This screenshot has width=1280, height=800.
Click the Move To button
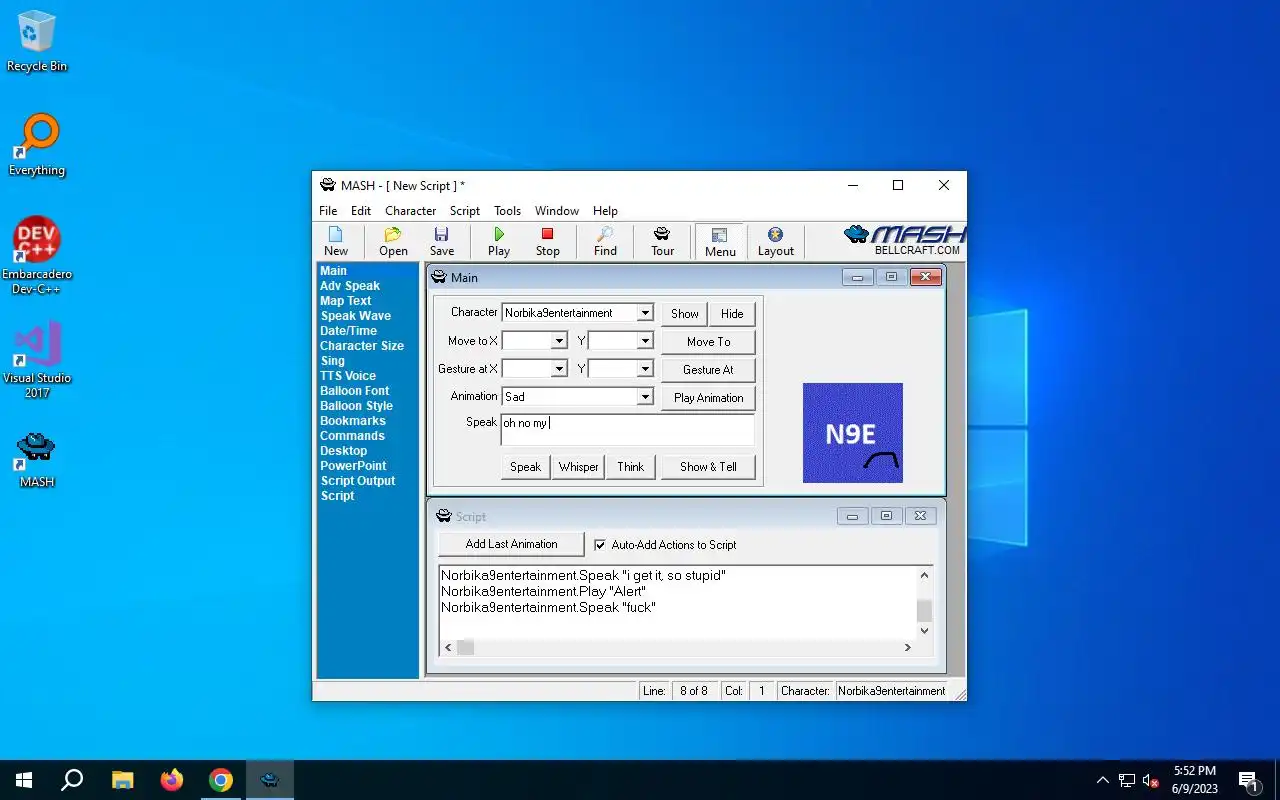(708, 341)
